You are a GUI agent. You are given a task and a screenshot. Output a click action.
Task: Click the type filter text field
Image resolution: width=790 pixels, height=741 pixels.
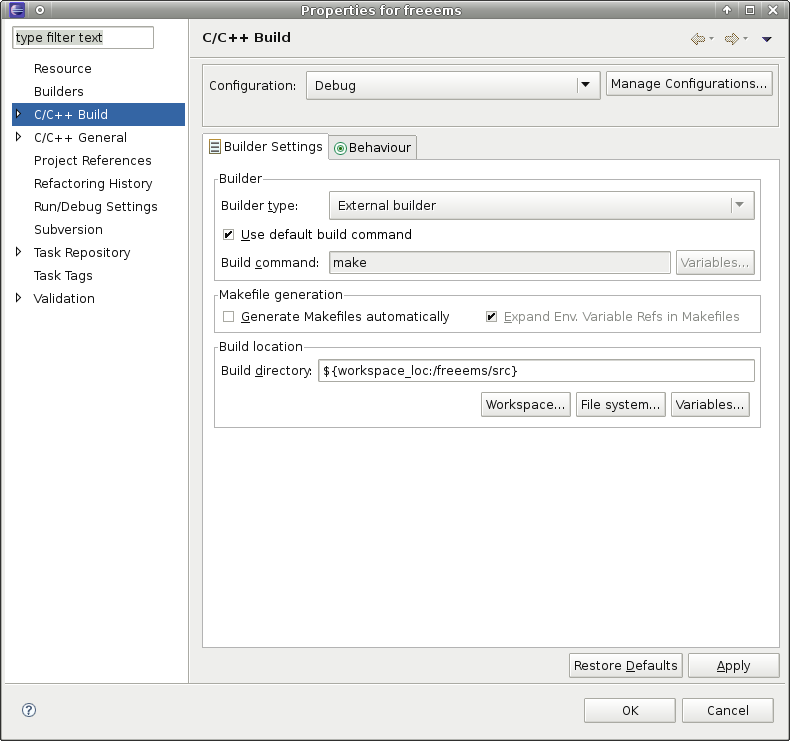(x=83, y=38)
